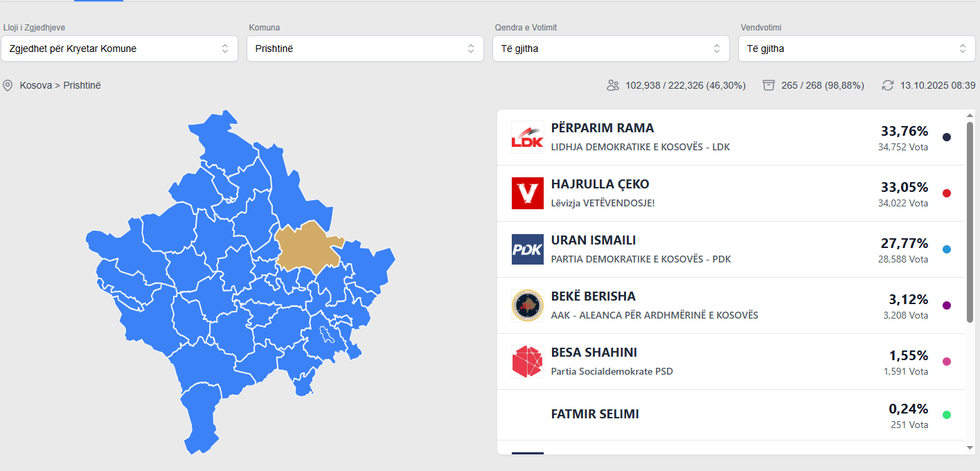Screen dimensions: 980x471
Task: Click the LDK party logo
Action: pyautogui.click(x=527, y=137)
